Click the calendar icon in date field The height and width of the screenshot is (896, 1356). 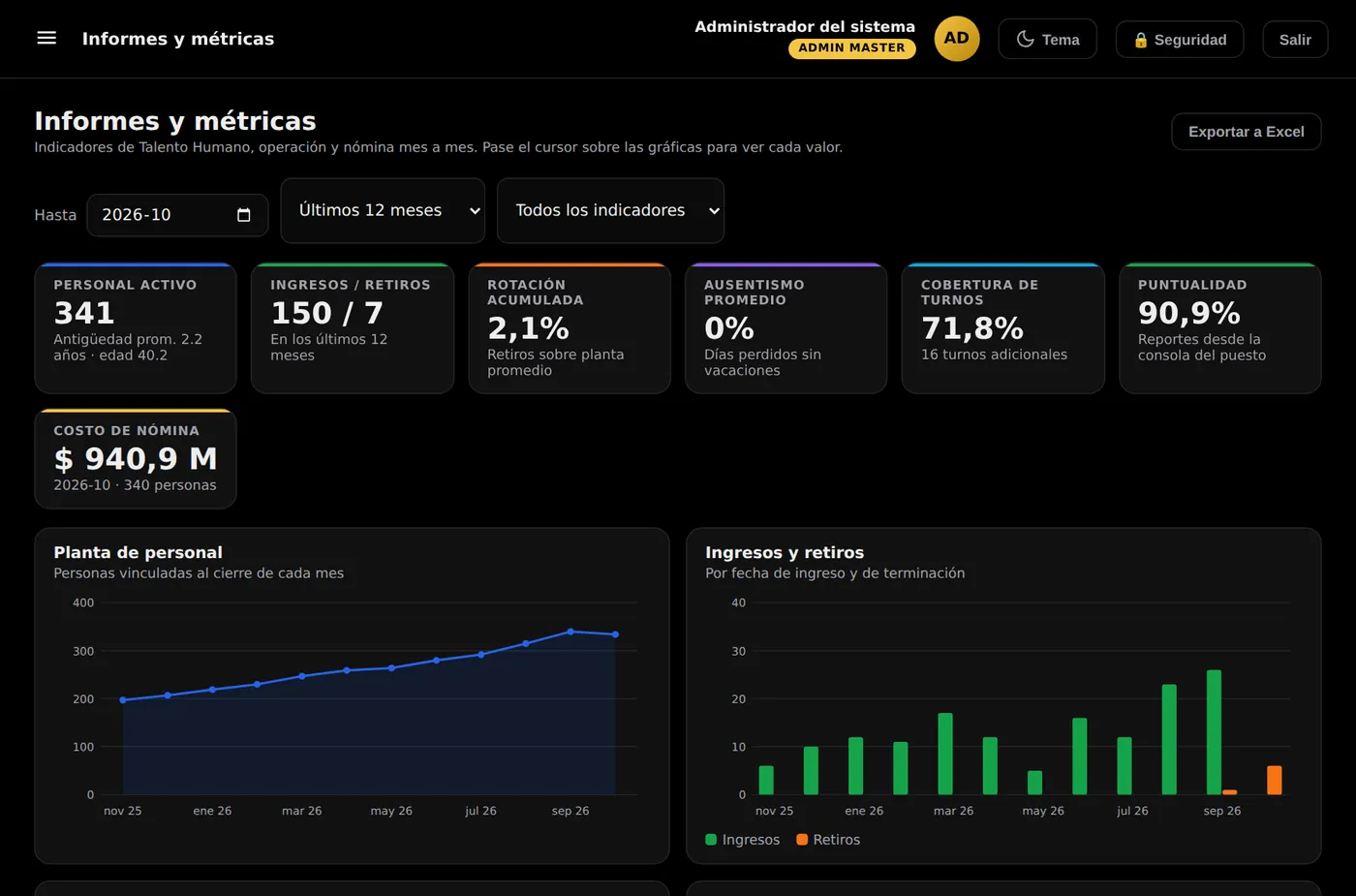(x=244, y=215)
